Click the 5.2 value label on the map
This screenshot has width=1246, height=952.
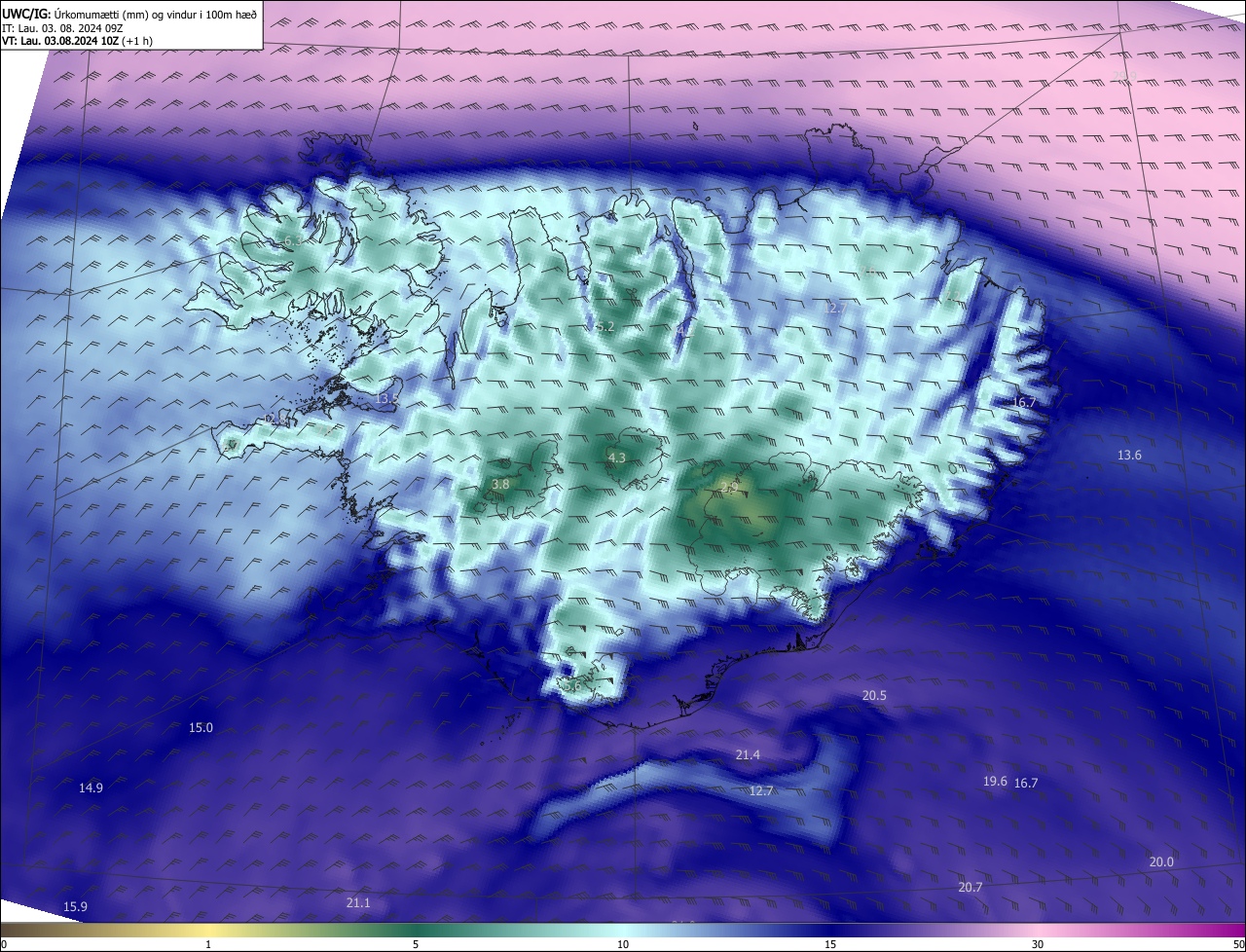[x=605, y=327]
